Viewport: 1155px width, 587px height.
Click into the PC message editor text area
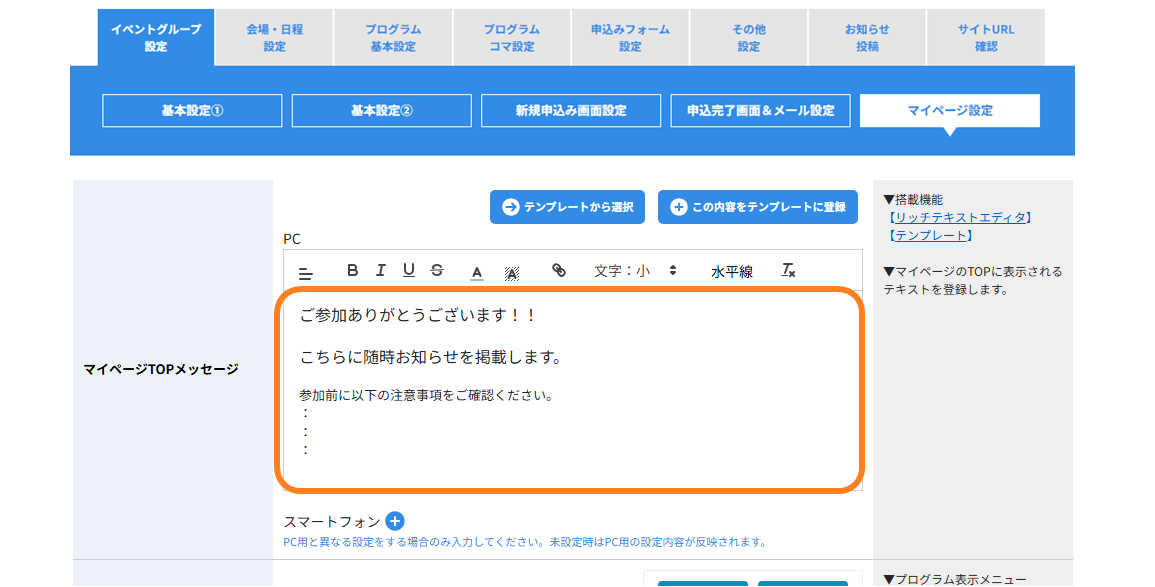point(572,390)
